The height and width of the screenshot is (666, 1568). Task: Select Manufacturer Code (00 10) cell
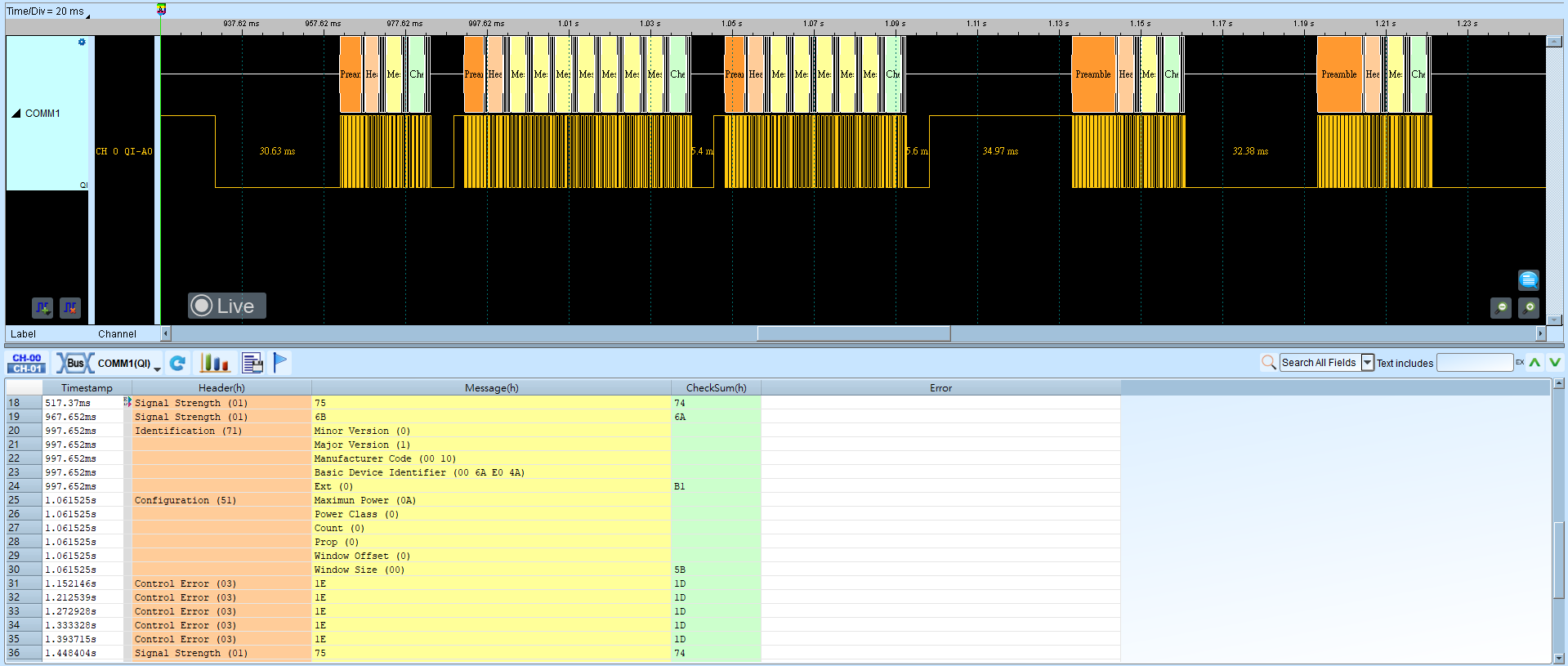click(x=491, y=458)
